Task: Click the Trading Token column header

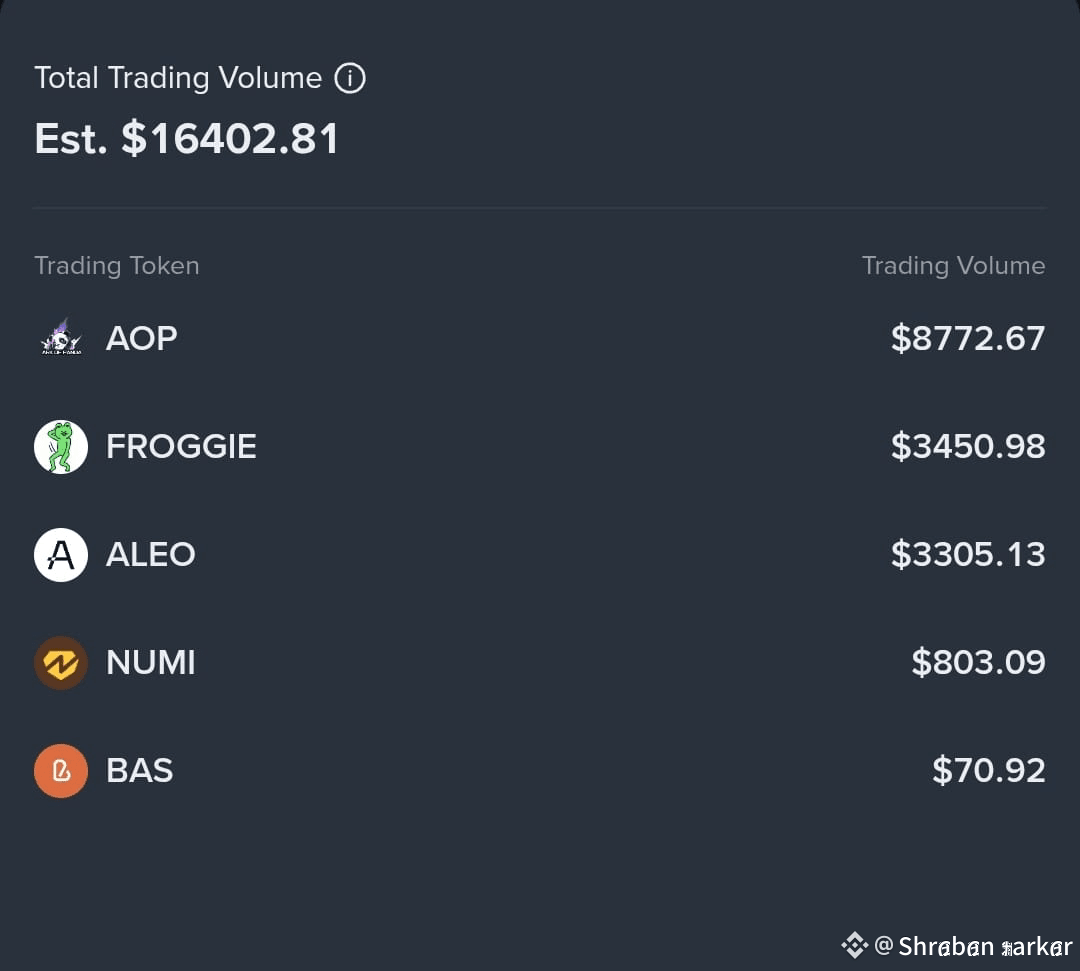Action: [x=117, y=266]
